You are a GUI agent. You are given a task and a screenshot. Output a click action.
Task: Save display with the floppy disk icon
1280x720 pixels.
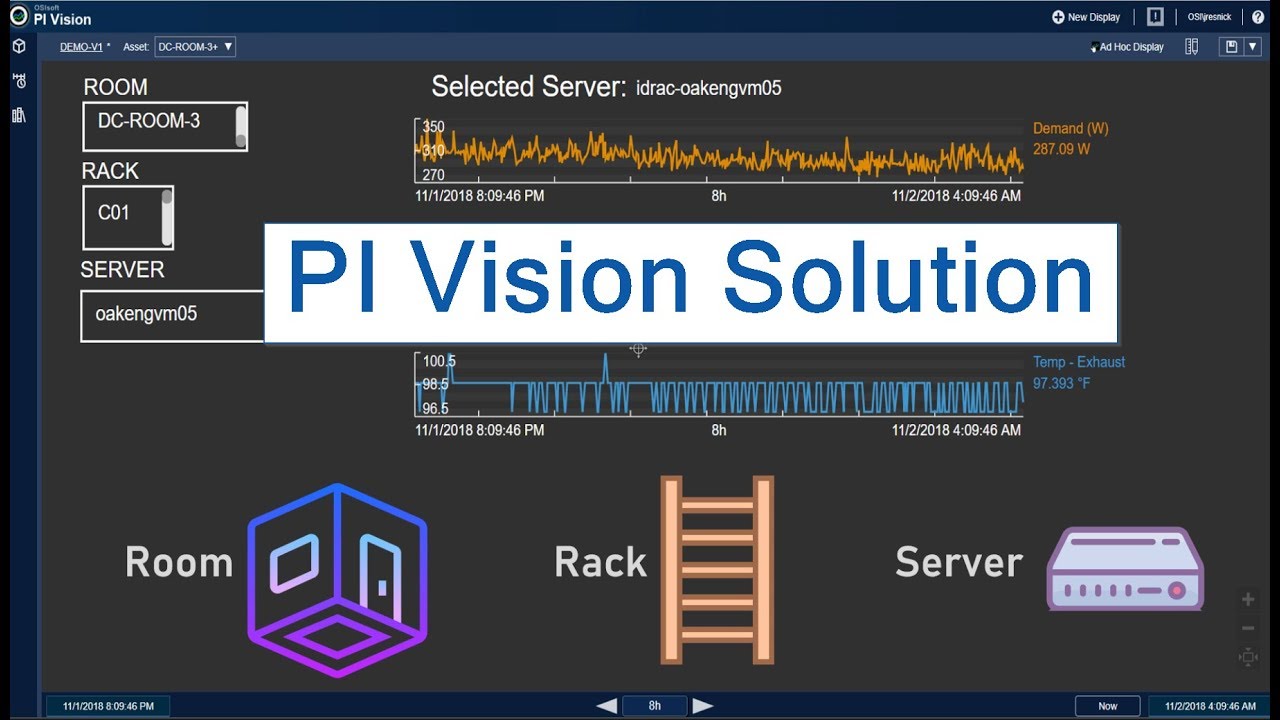1230,47
